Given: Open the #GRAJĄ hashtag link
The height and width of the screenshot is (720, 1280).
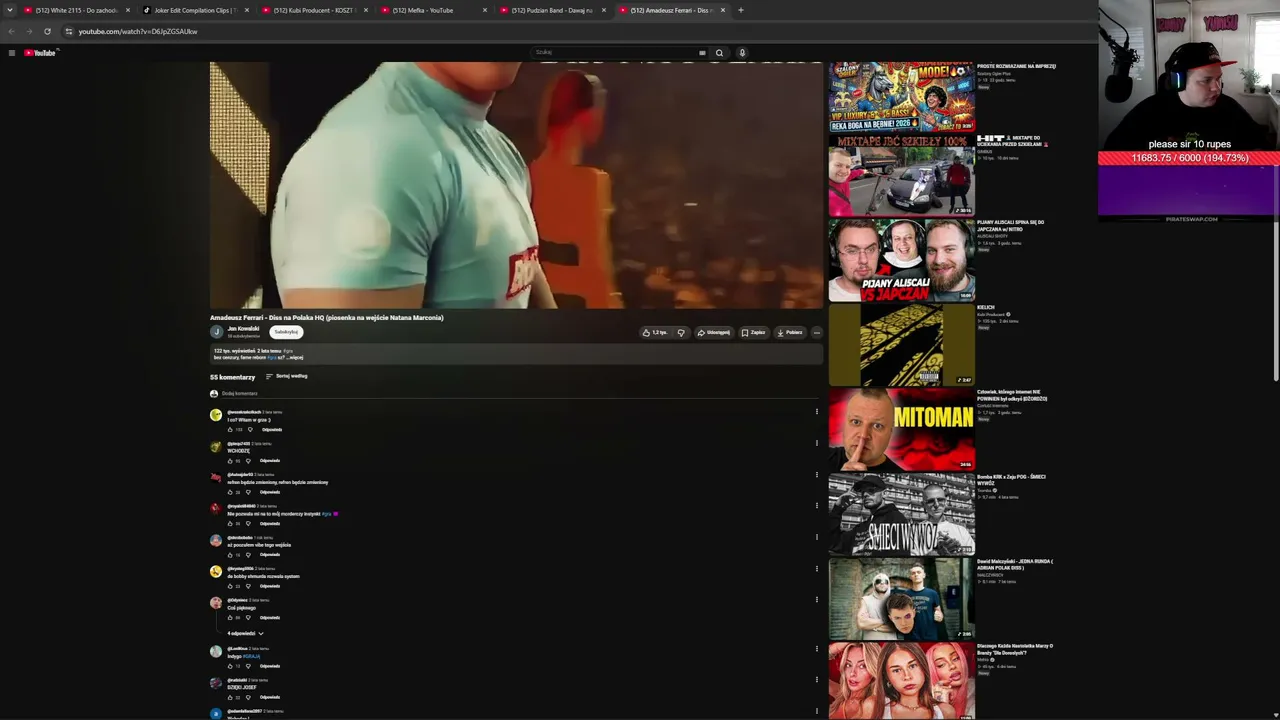Looking at the screenshot, I should [250, 657].
